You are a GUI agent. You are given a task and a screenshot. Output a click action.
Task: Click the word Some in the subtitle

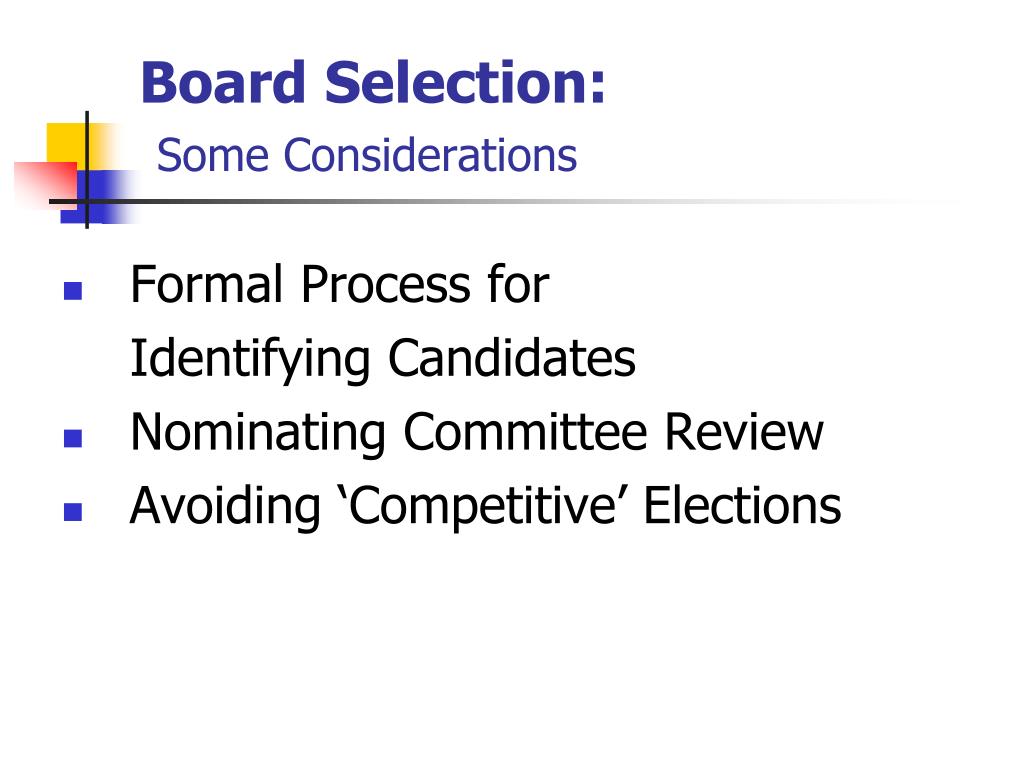tap(213, 155)
